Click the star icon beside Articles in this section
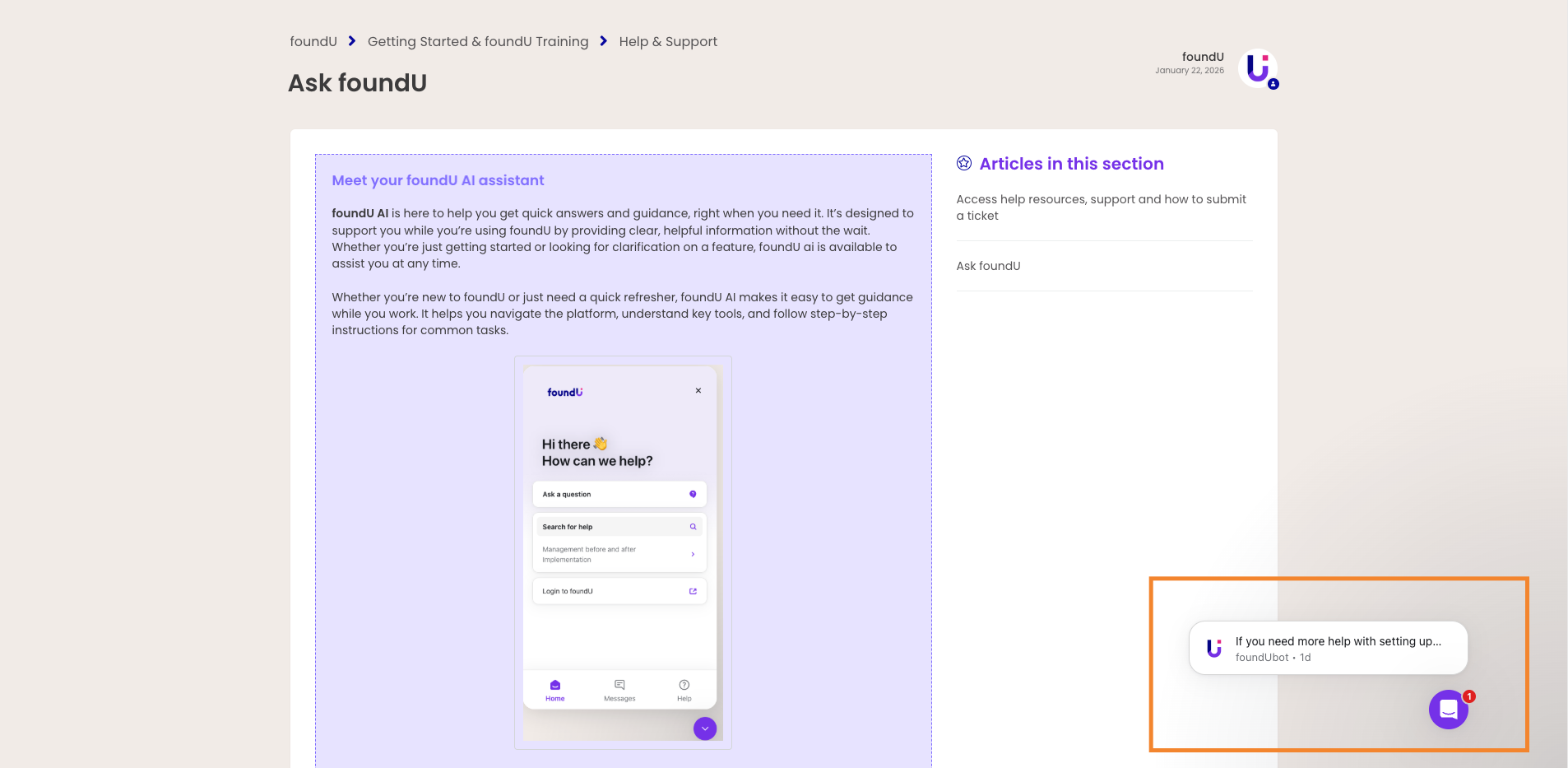Screen dimensions: 1568x768 (x=964, y=164)
